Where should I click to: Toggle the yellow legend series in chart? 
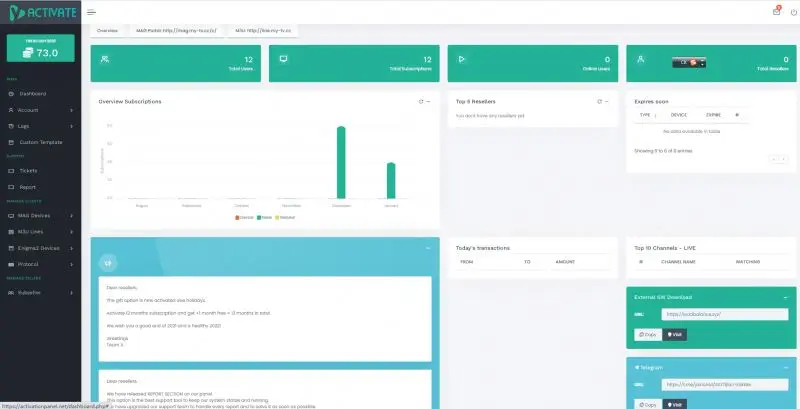285,218
